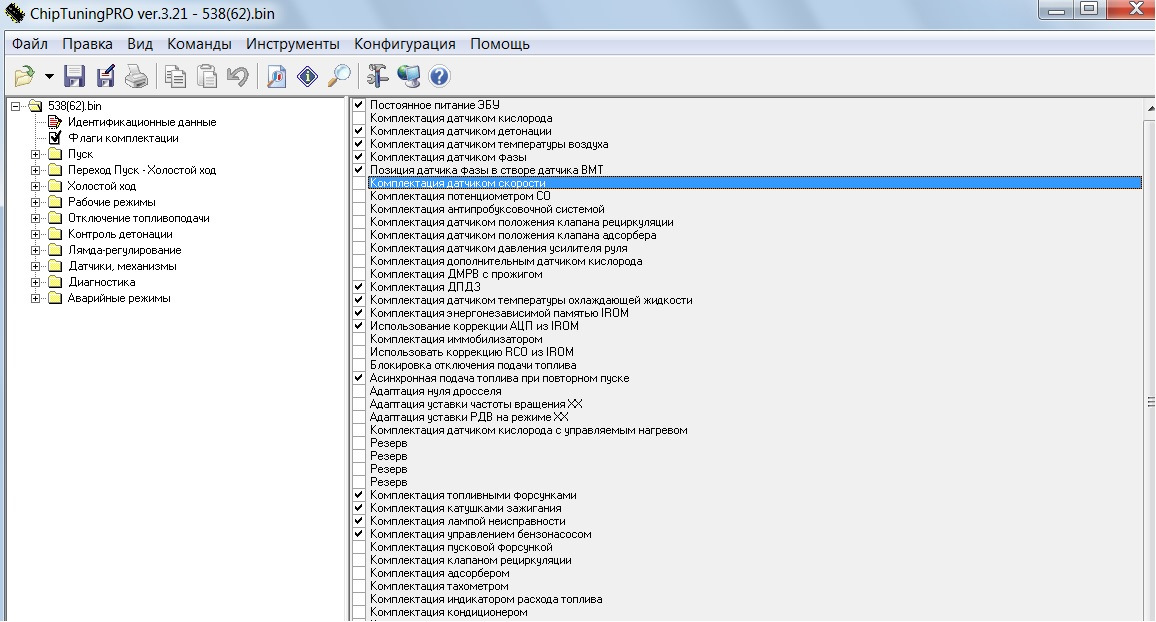1156x622 pixels.
Task: Expand the Датчики, механизмы folder
Action: point(35,266)
